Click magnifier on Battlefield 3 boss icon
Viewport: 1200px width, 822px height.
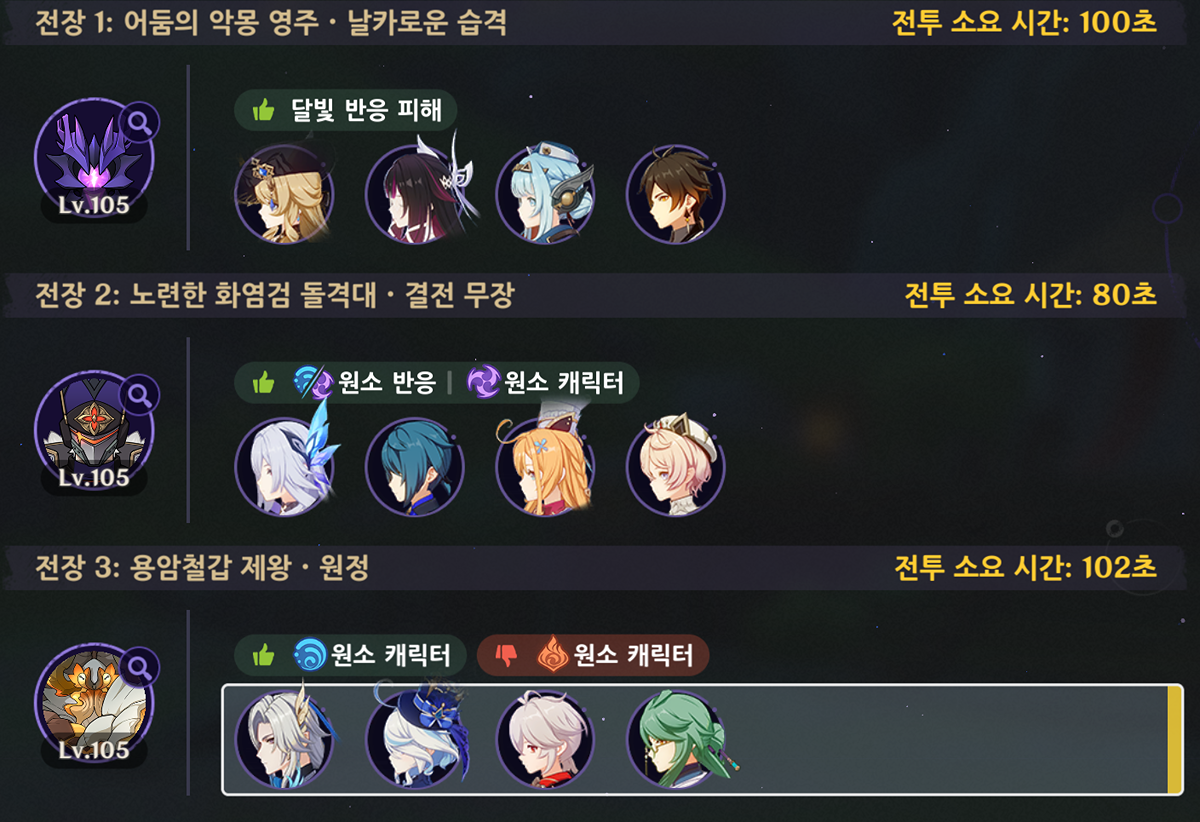pyautogui.click(x=137, y=665)
